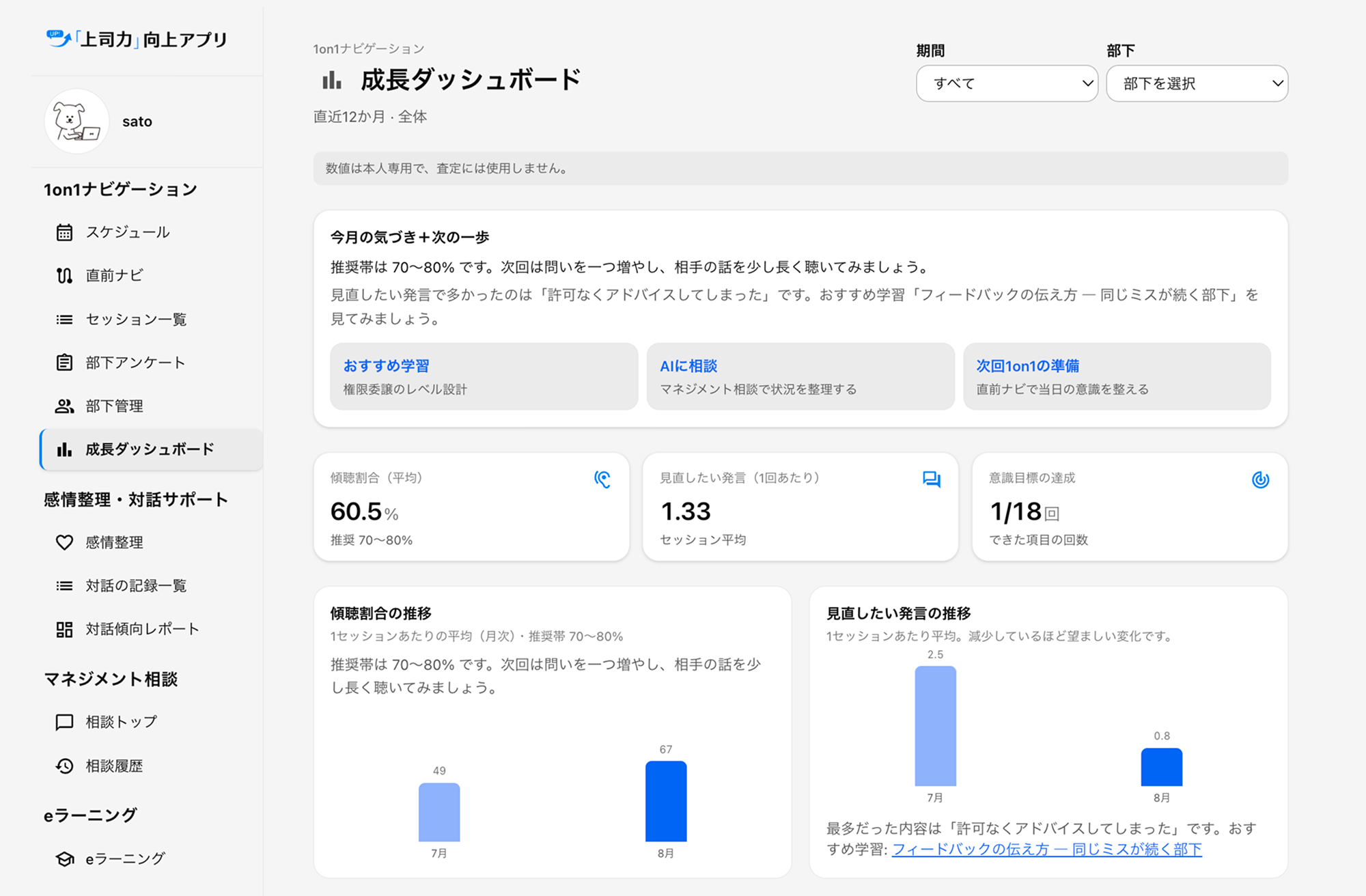Click the 対話傾向レポート dashboard icon
The image size is (1366, 896).
point(64,629)
